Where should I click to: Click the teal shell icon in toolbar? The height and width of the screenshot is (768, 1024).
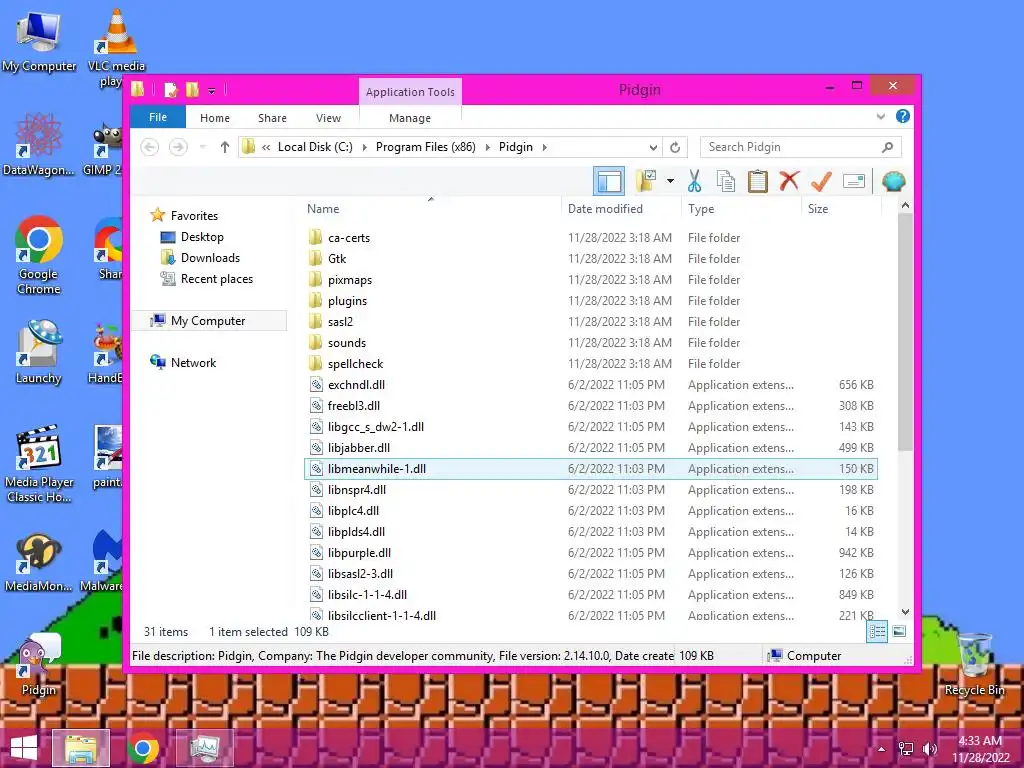tap(893, 181)
